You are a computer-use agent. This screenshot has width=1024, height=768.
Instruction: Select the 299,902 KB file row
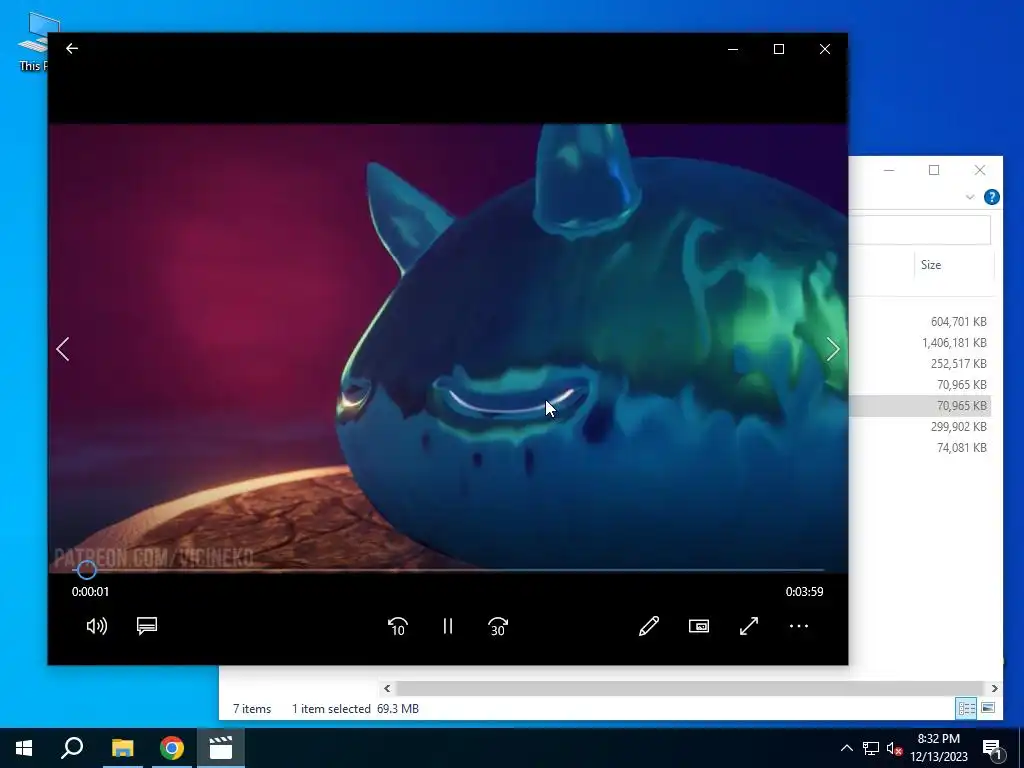(x=920, y=426)
